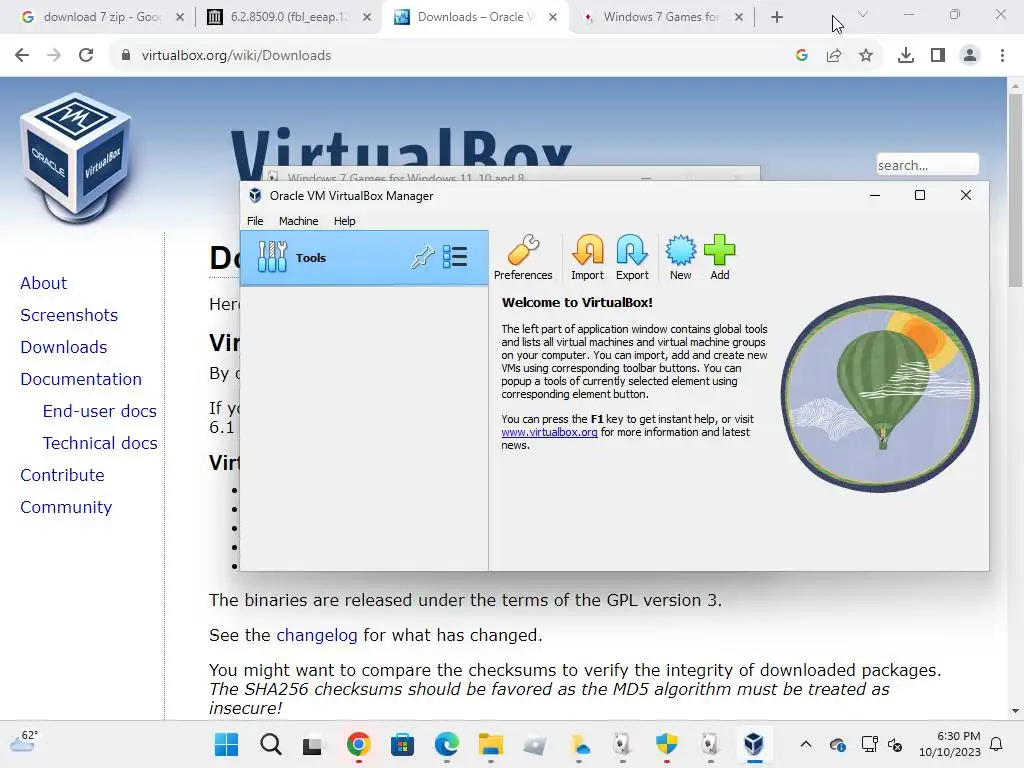
Task: Click the Import appliance icon
Action: [587, 257]
